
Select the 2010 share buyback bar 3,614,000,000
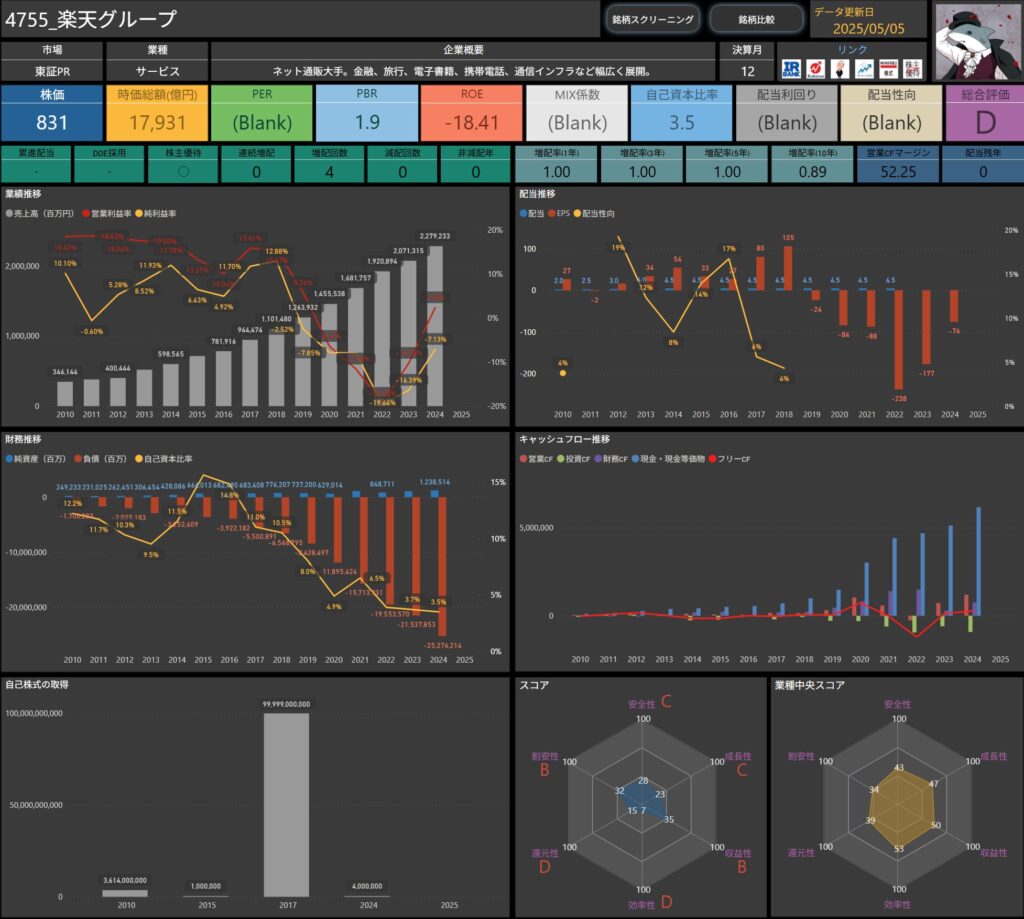[125, 893]
